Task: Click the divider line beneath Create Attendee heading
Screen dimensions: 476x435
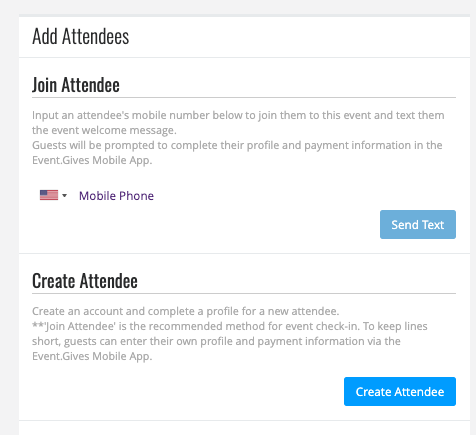Action: tap(244, 294)
